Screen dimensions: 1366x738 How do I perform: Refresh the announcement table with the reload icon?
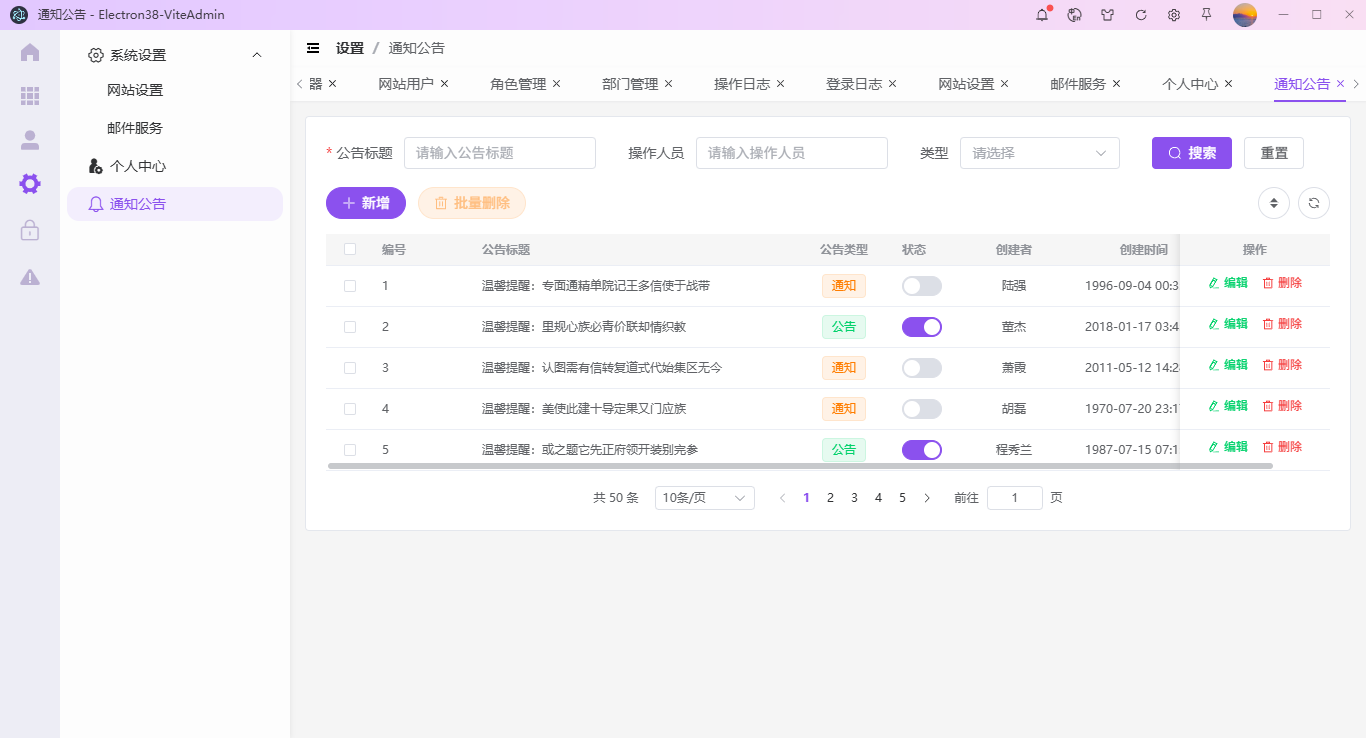point(1314,202)
